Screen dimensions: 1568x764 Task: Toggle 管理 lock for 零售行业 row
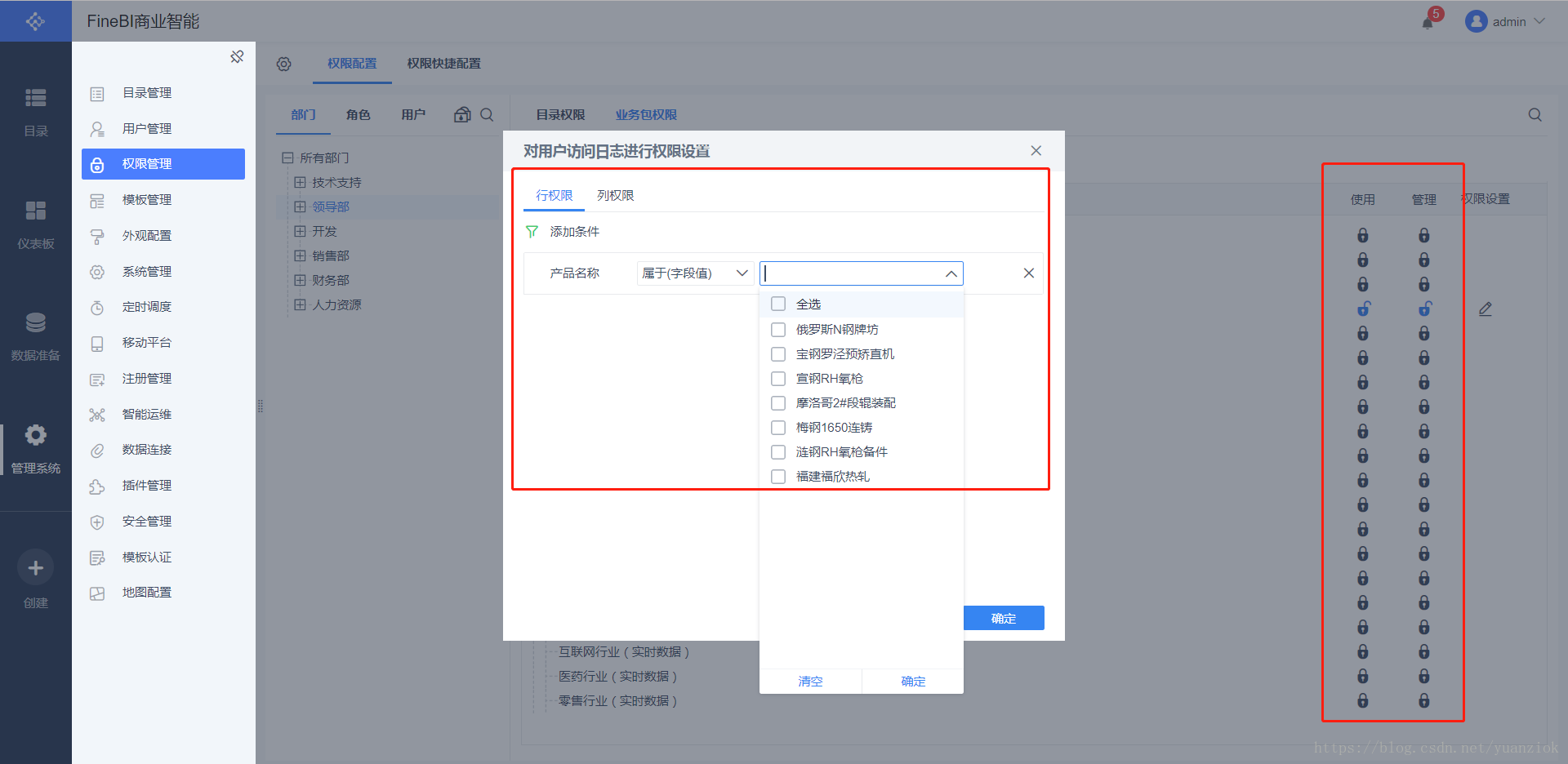(x=1423, y=700)
